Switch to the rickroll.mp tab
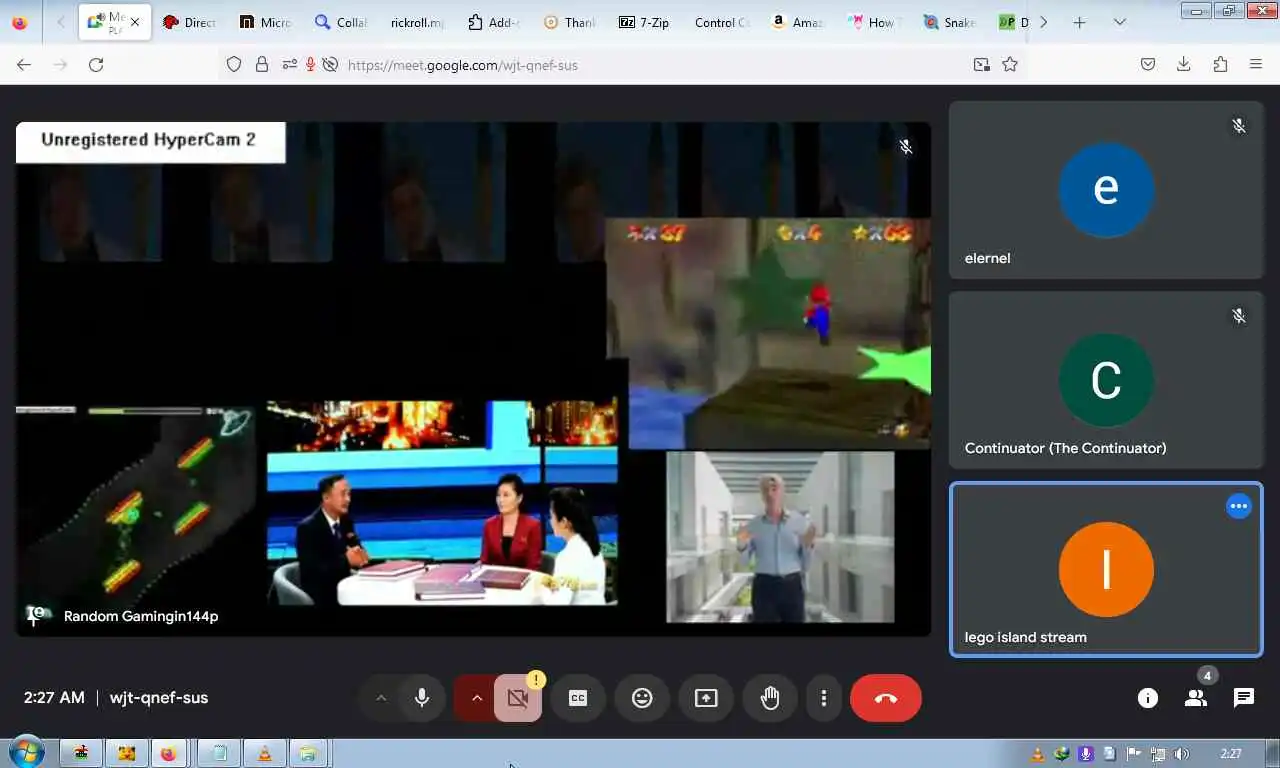This screenshot has width=1280, height=768. 416,22
